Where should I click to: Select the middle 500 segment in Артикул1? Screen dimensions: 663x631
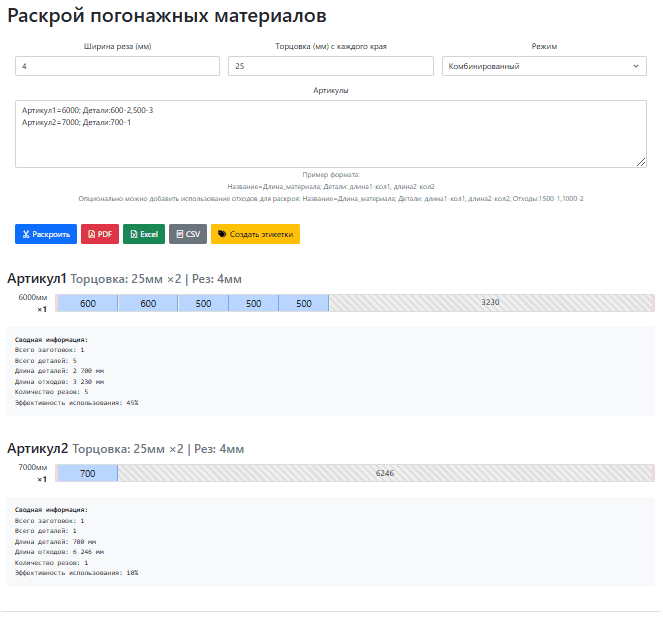coord(254,303)
